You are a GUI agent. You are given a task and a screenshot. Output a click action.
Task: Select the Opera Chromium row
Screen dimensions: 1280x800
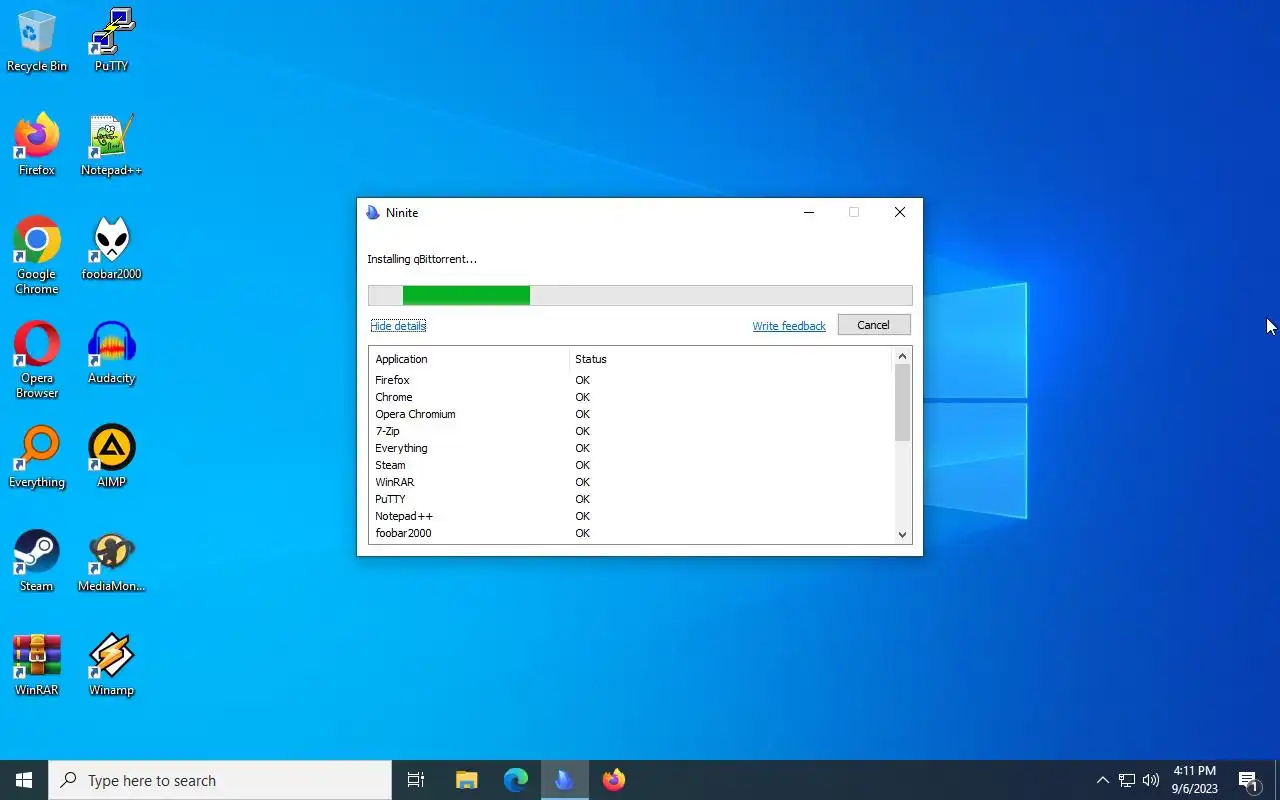click(x=630, y=414)
